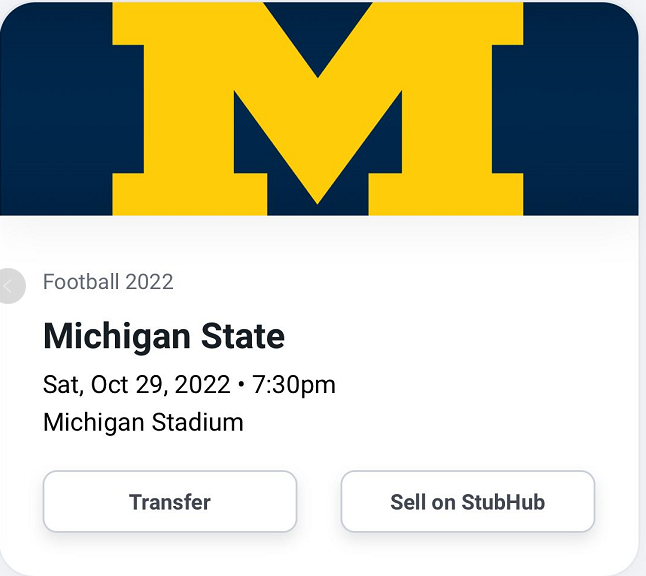The height and width of the screenshot is (576, 646).
Task: Click the previous ticket chevron arrow
Action: (9, 286)
